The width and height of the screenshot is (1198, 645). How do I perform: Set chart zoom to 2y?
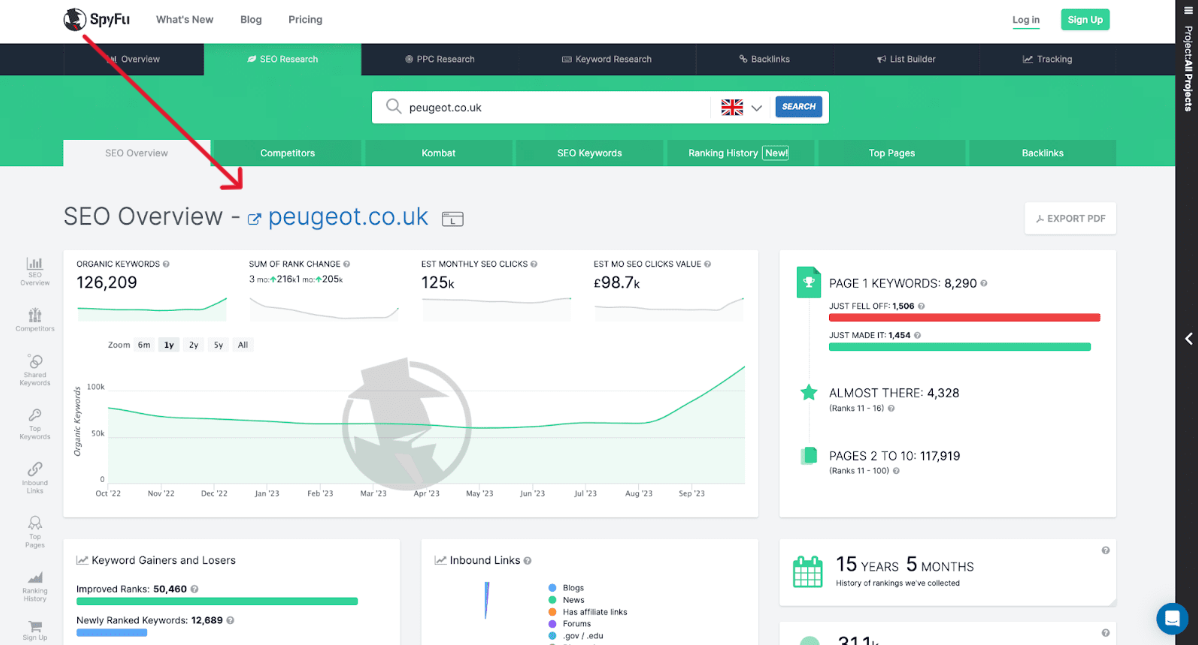(193, 345)
